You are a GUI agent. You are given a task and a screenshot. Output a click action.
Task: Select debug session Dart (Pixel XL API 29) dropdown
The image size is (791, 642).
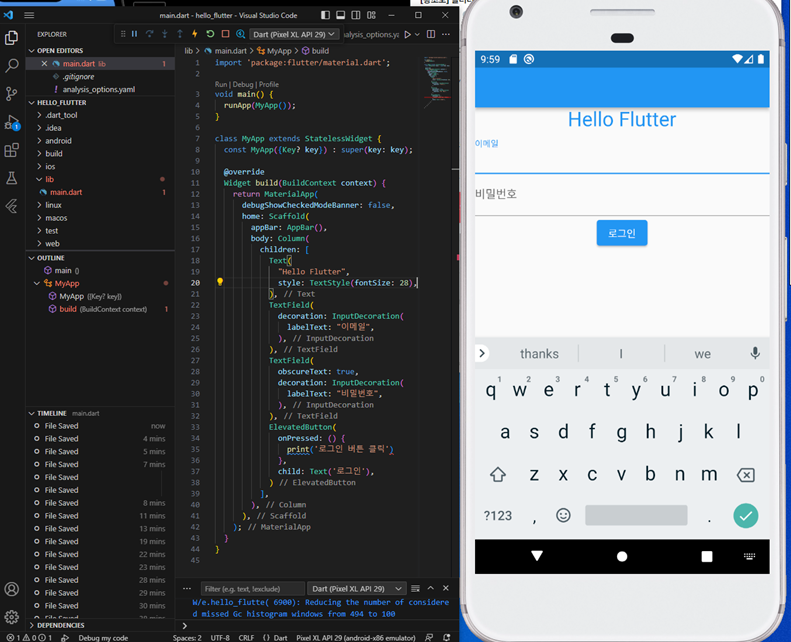(294, 34)
